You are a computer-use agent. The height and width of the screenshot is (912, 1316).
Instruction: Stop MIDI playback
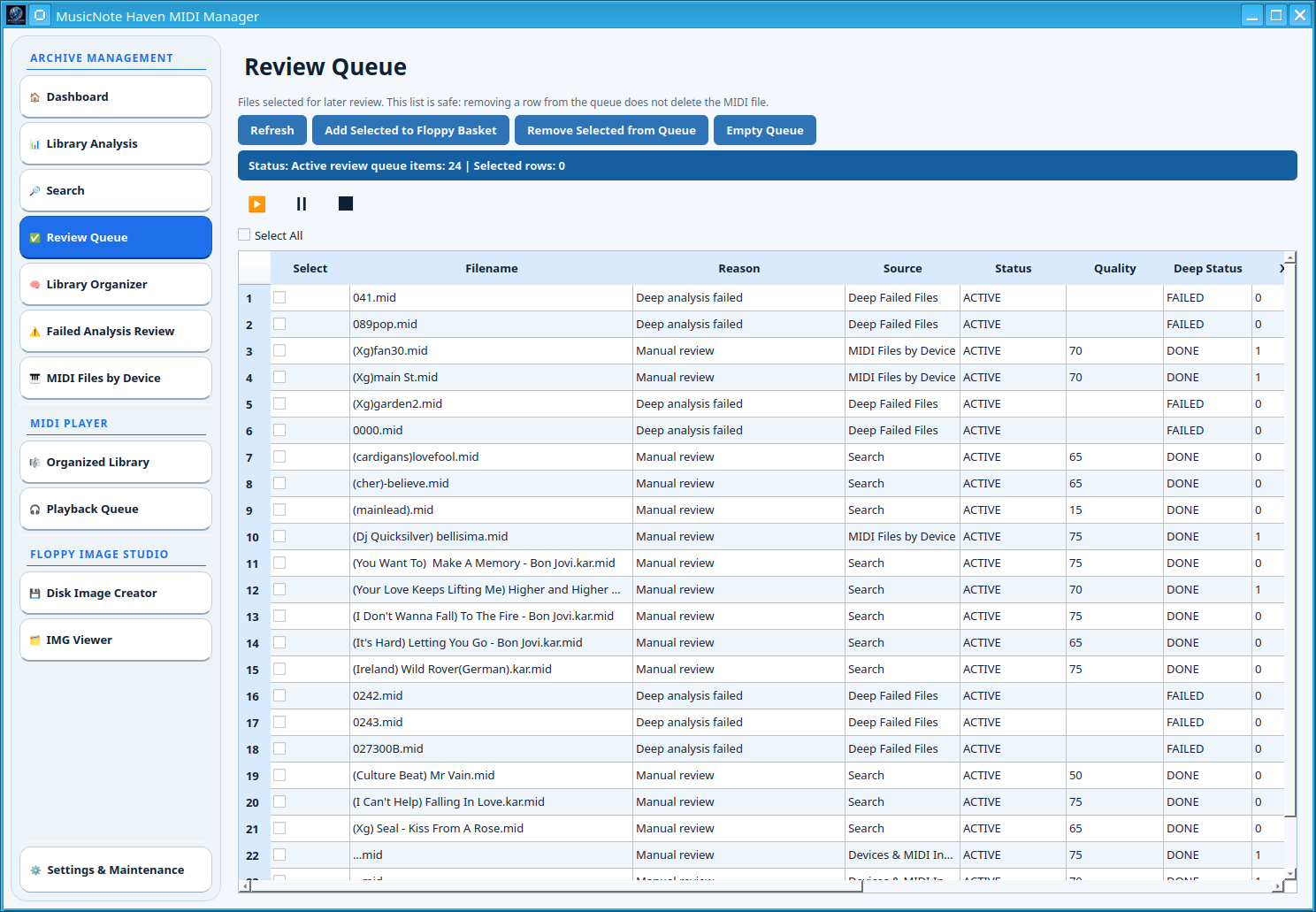346,204
